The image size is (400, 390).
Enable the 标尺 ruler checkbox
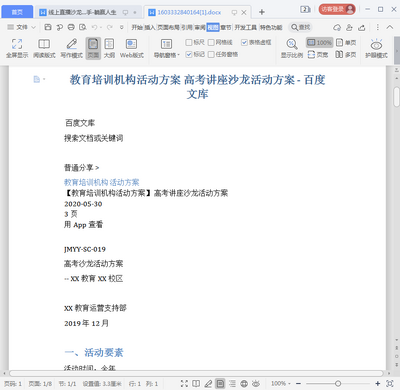coord(195,42)
